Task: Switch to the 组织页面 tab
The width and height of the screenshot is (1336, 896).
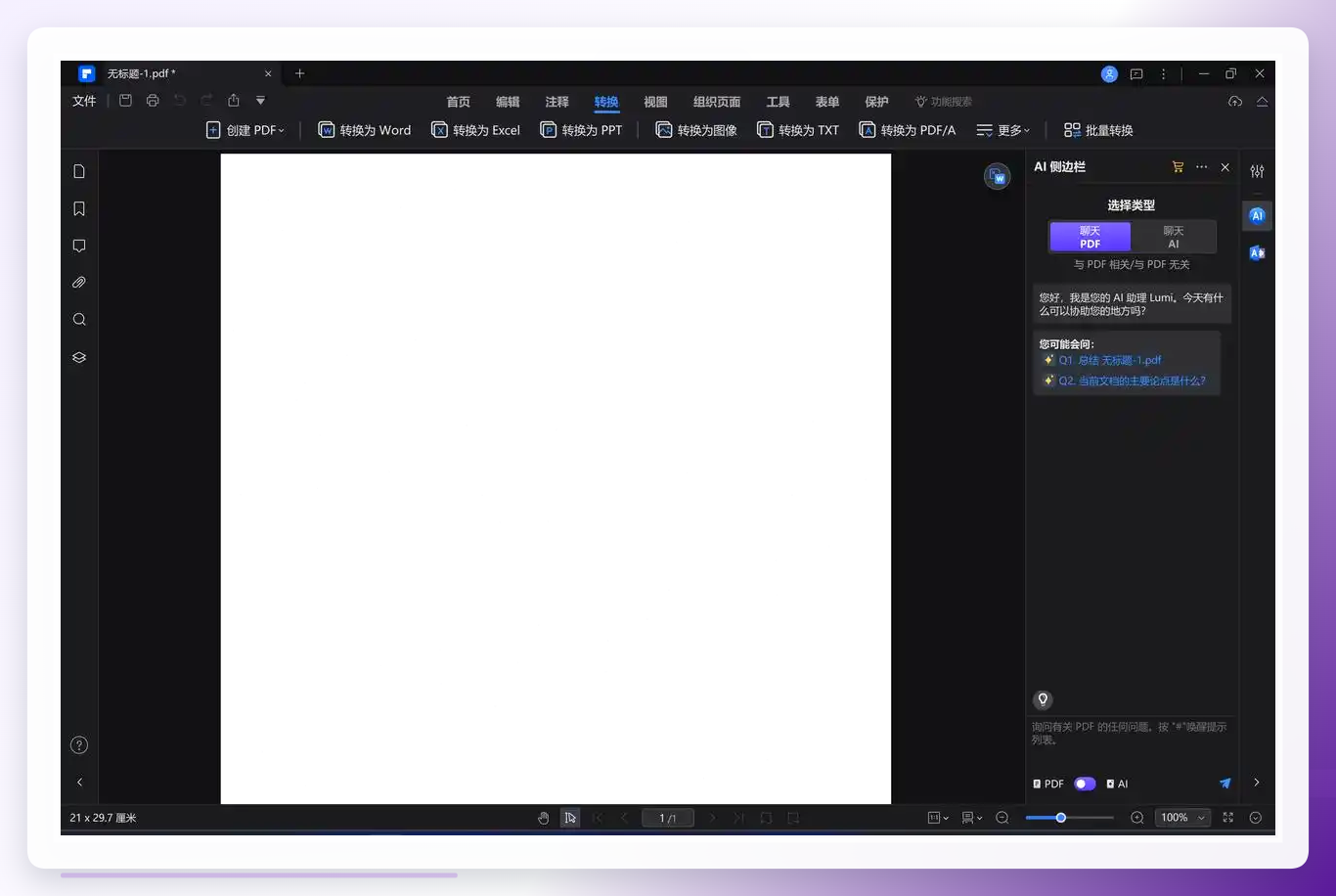Action: tap(717, 102)
